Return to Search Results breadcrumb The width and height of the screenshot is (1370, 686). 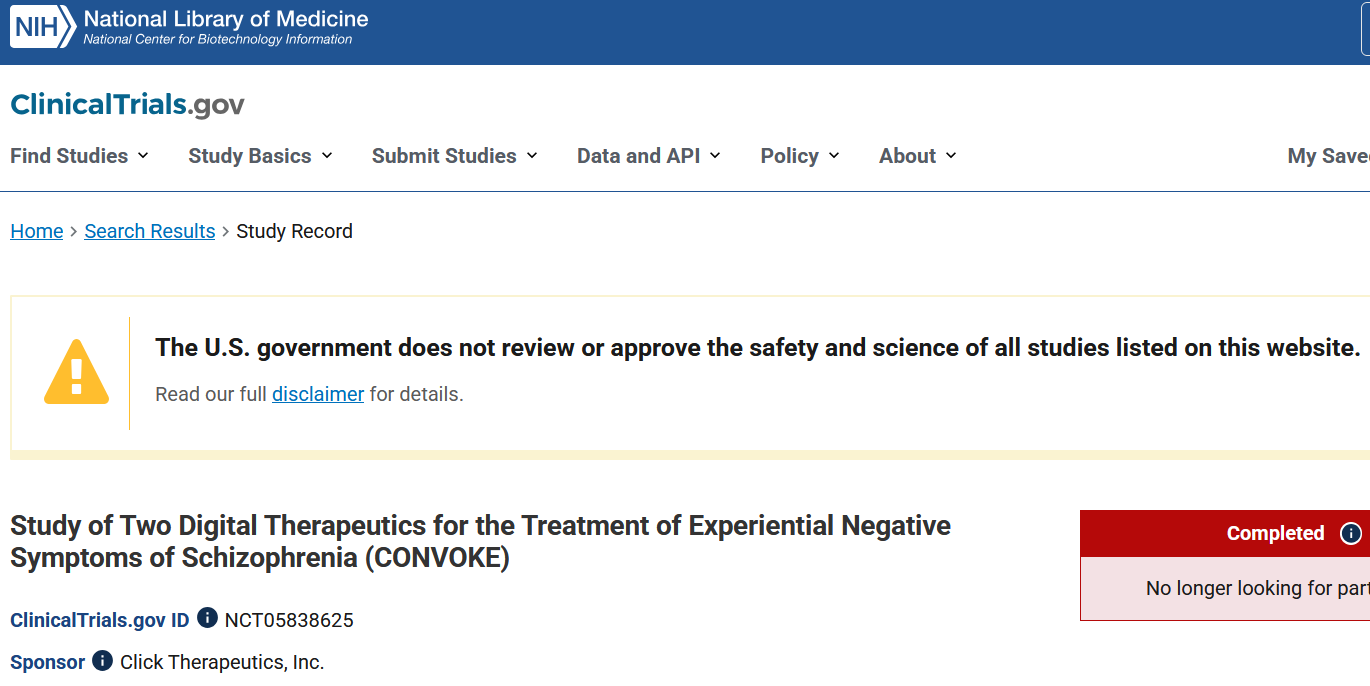click(150, 231)
